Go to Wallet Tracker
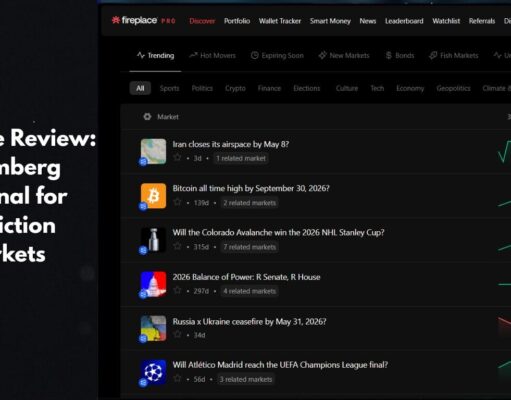The width and height of the screenshot is (511, 400). click(x=280, y=21)
